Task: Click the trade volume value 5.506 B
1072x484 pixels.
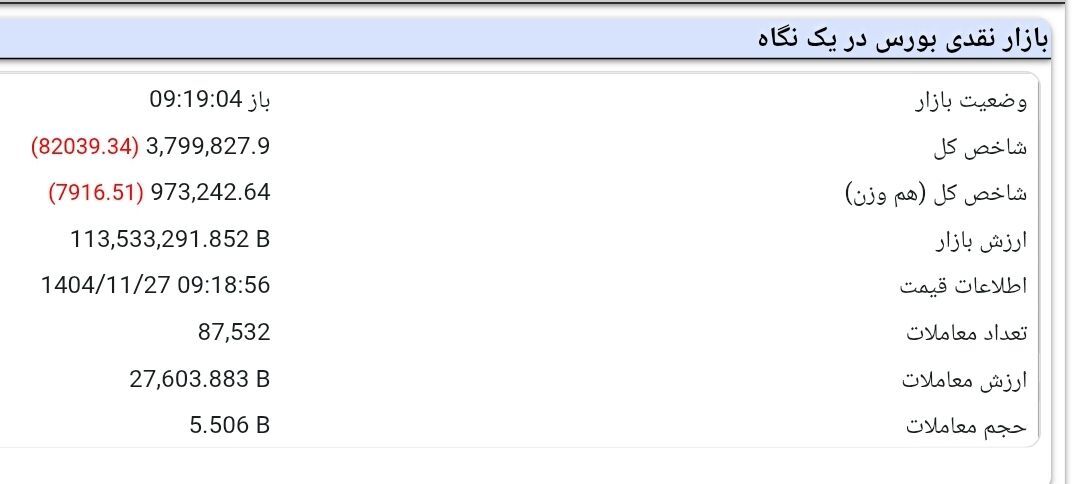Action: pyautogui.click(x=230, y=425)
